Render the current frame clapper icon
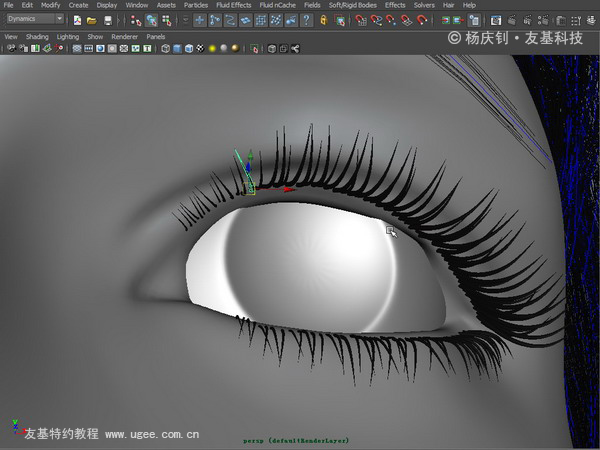 coord(512,20)
